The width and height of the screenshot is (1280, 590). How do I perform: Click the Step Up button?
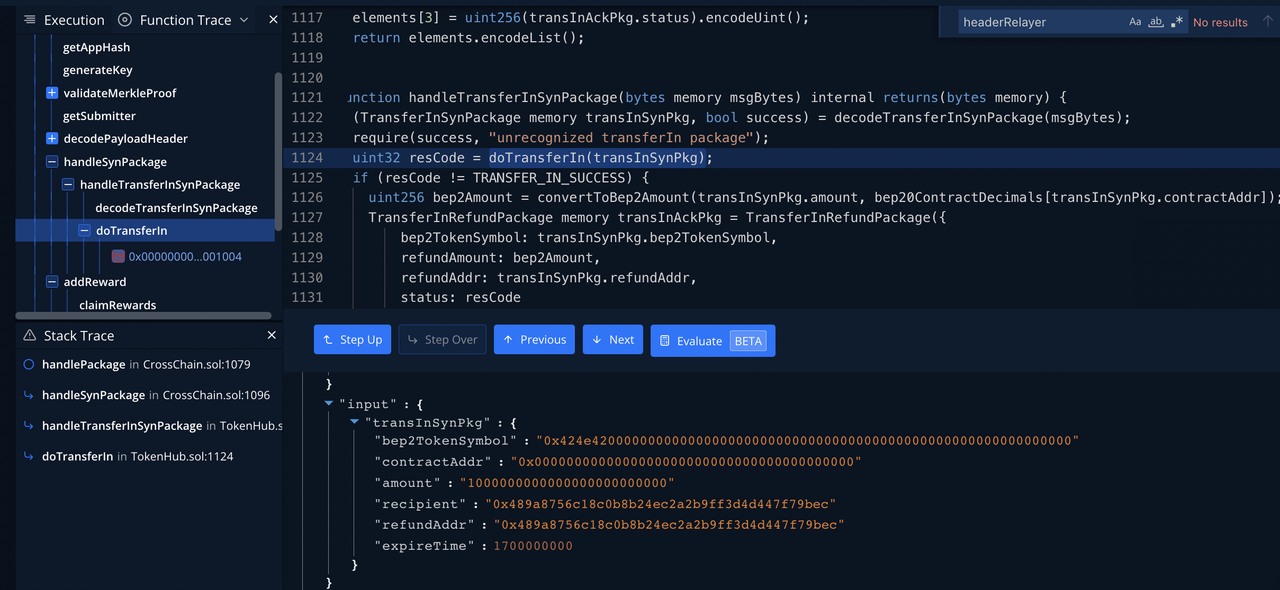coord(352,340)
